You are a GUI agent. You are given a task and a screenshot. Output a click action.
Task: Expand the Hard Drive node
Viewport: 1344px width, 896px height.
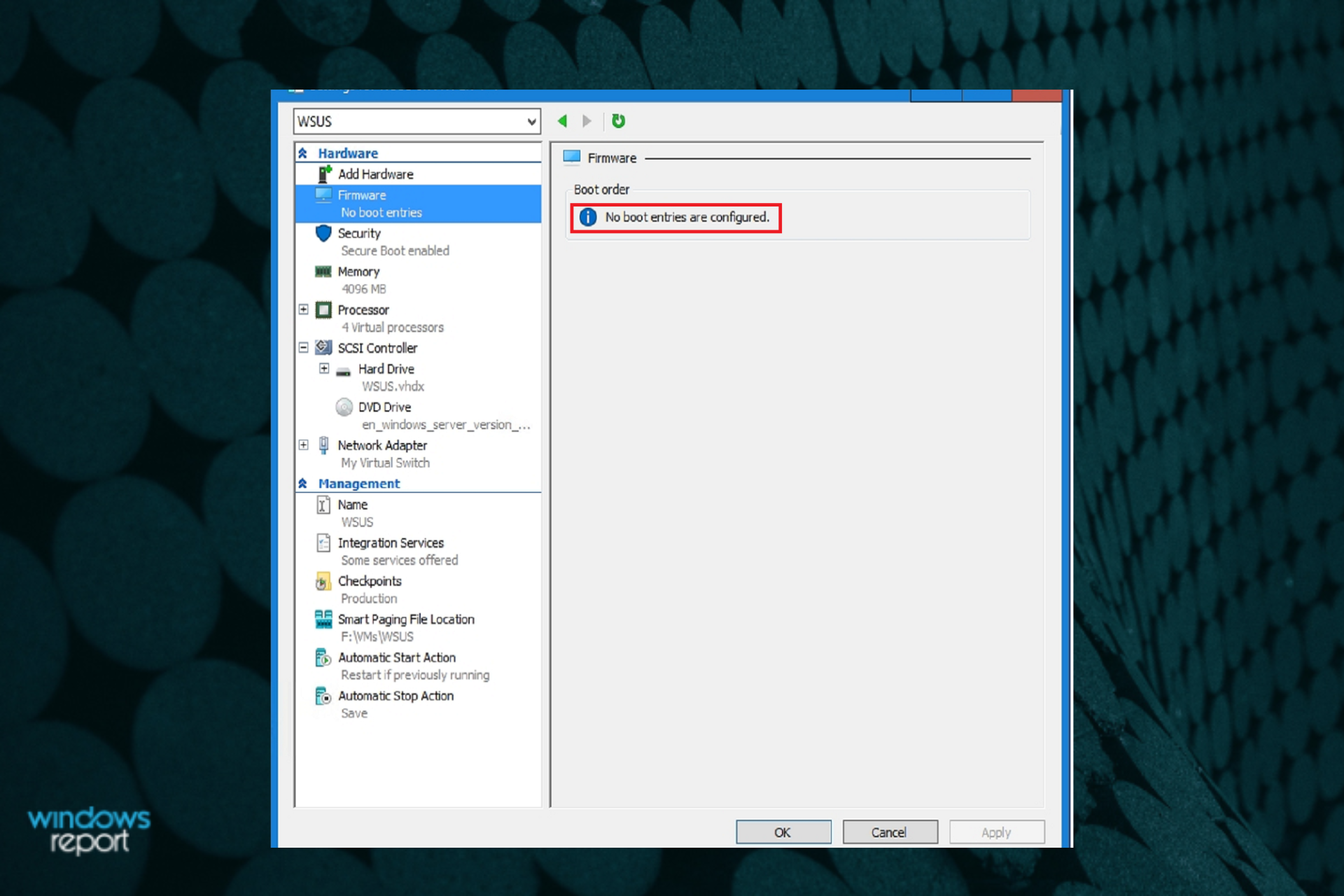coord(324,368)
